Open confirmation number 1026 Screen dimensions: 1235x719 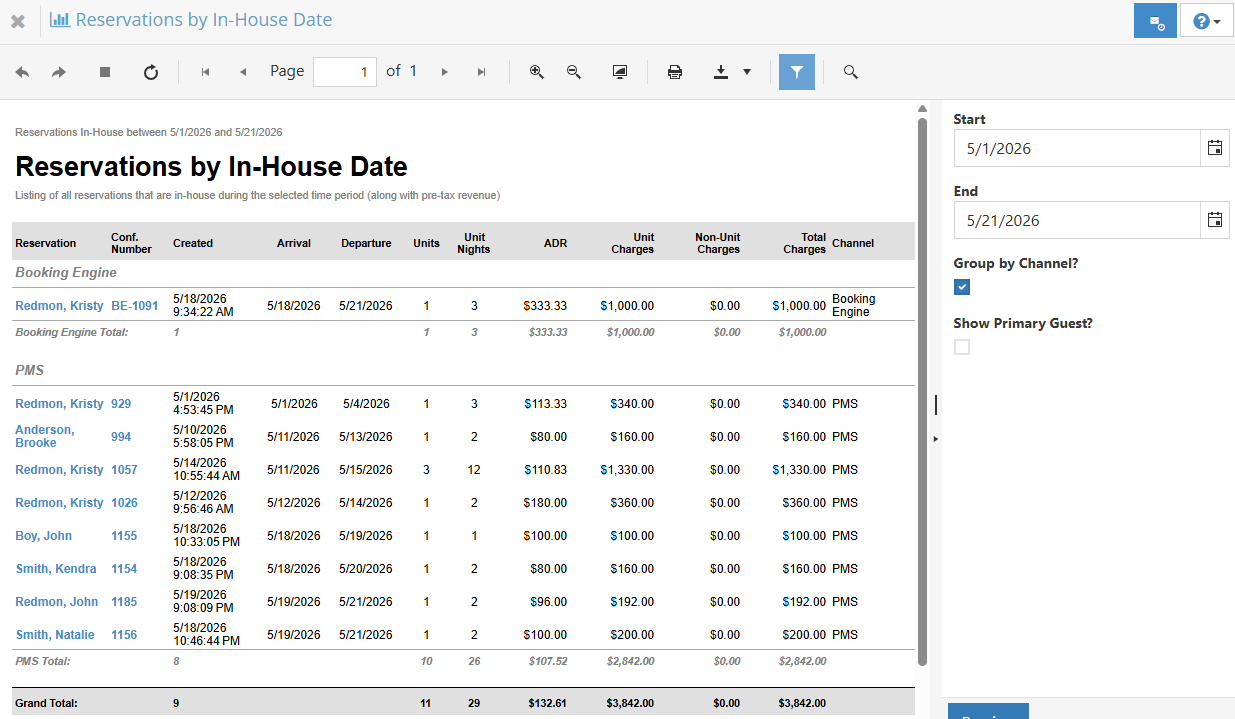click(124, 503)
